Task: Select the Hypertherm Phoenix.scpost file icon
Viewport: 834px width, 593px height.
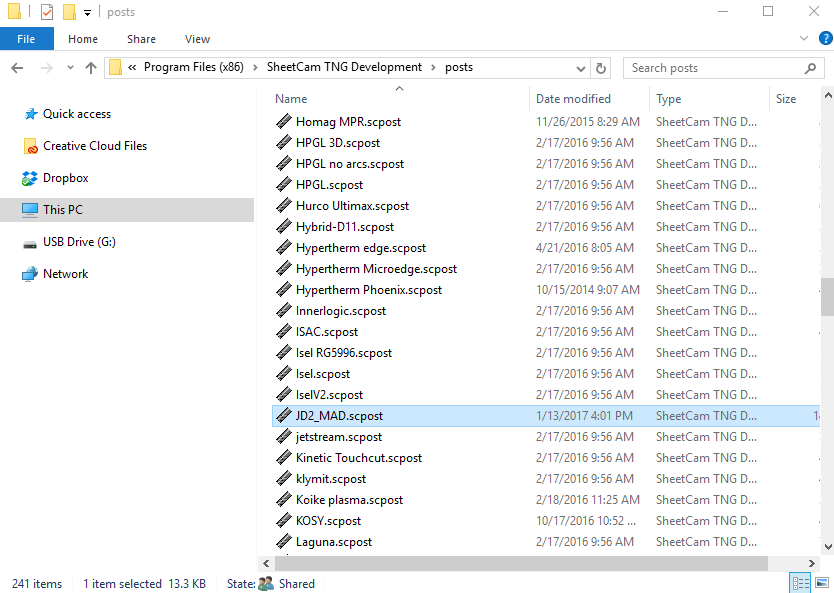Action: (284, 289)
